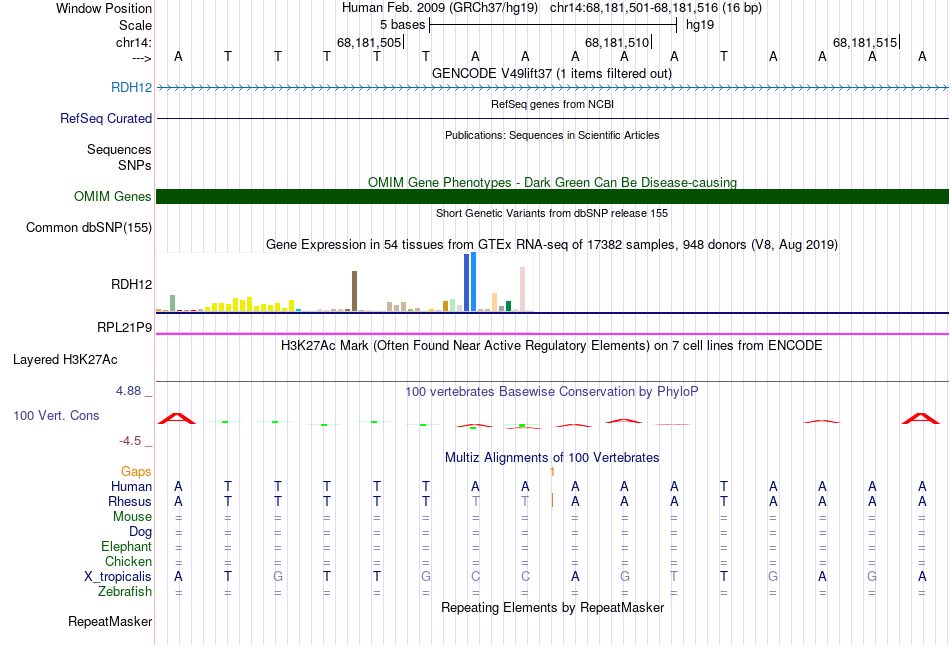Image resolution: width=950 pixels, height=645 pixels.
Task: Click the GENCODE V49lift37 track title
Action: tap(551, 73)
